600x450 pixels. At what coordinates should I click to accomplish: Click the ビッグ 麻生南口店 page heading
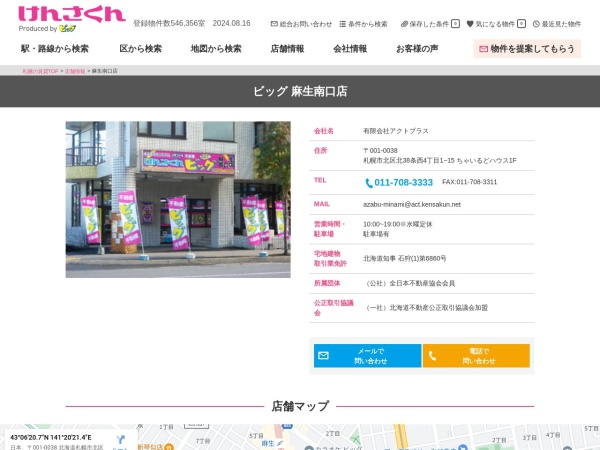tap(300, 91)
